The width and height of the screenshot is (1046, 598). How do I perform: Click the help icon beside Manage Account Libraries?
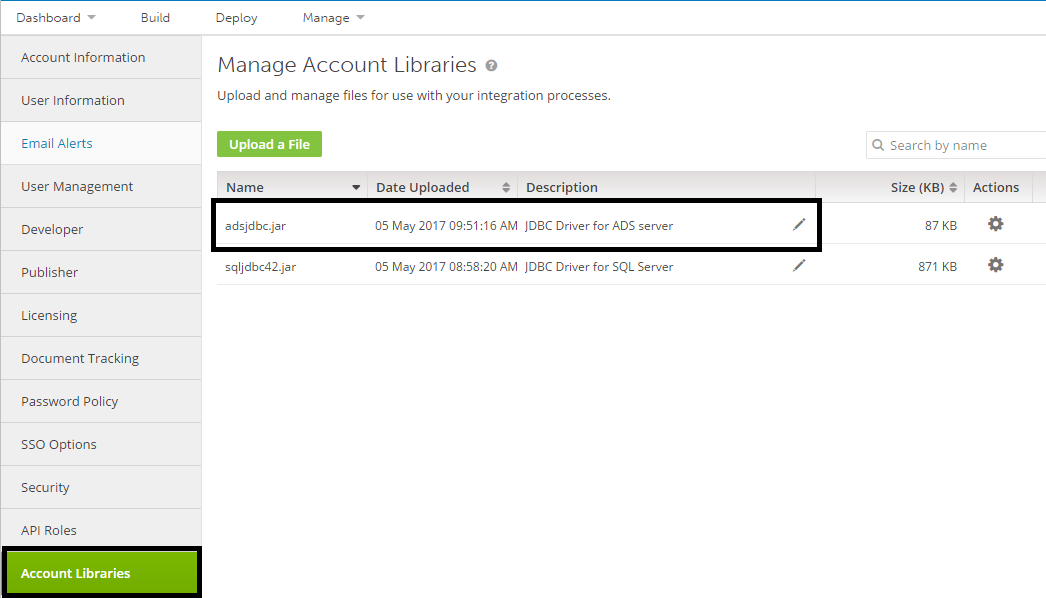coord(490,65)
